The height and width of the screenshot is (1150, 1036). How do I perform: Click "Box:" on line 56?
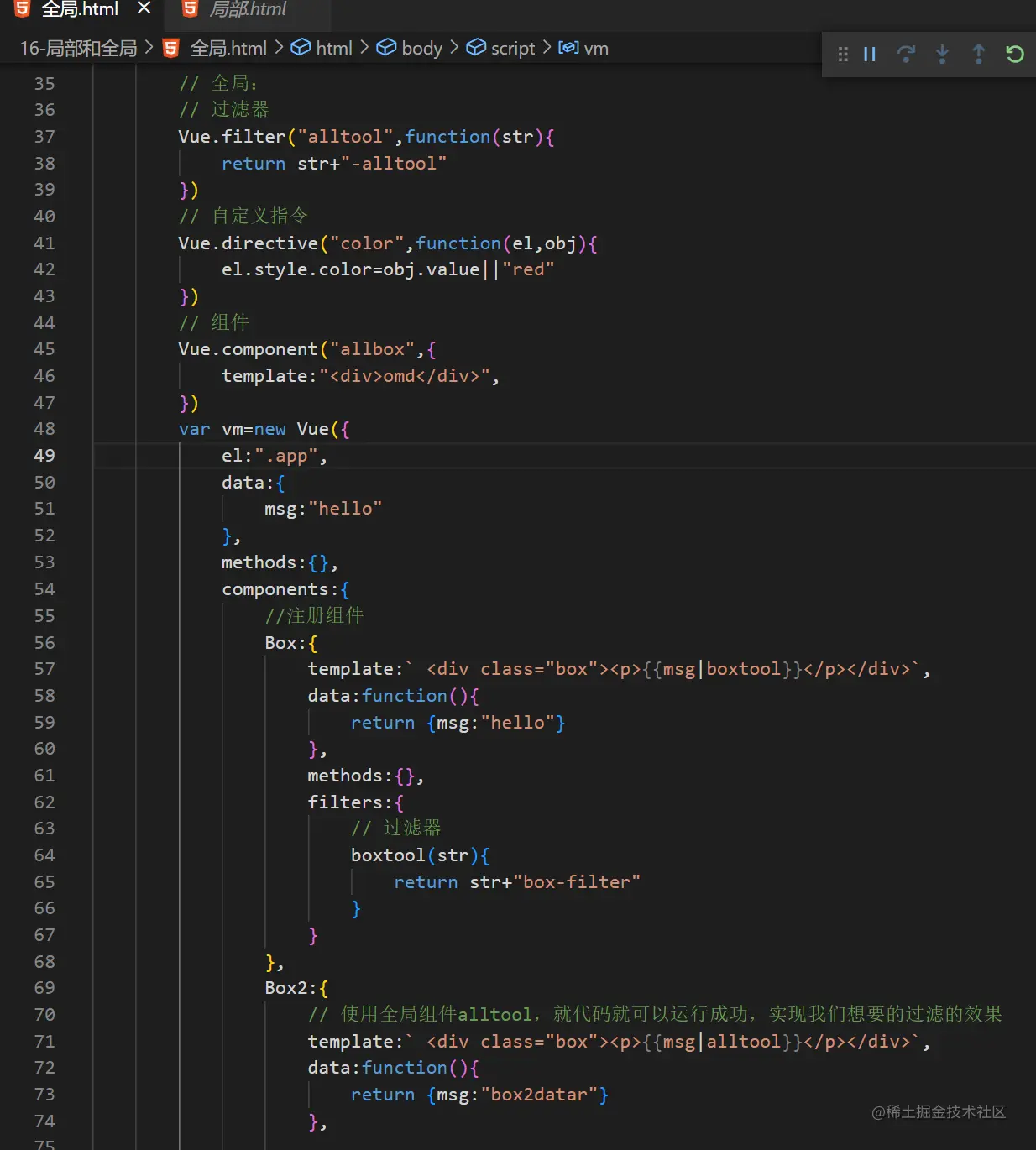pyautogui.click(x=285, y=643)
